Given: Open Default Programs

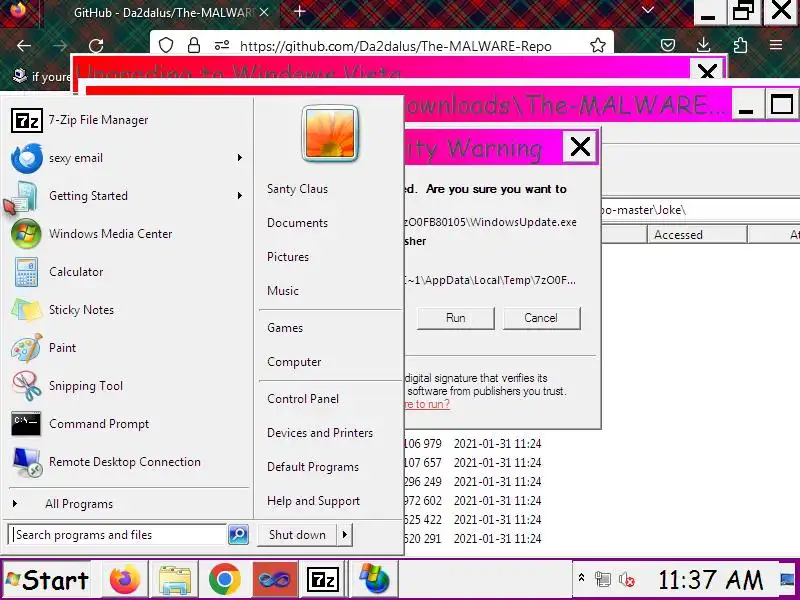Looking at the screenshot, I should [x=313, y=467].
